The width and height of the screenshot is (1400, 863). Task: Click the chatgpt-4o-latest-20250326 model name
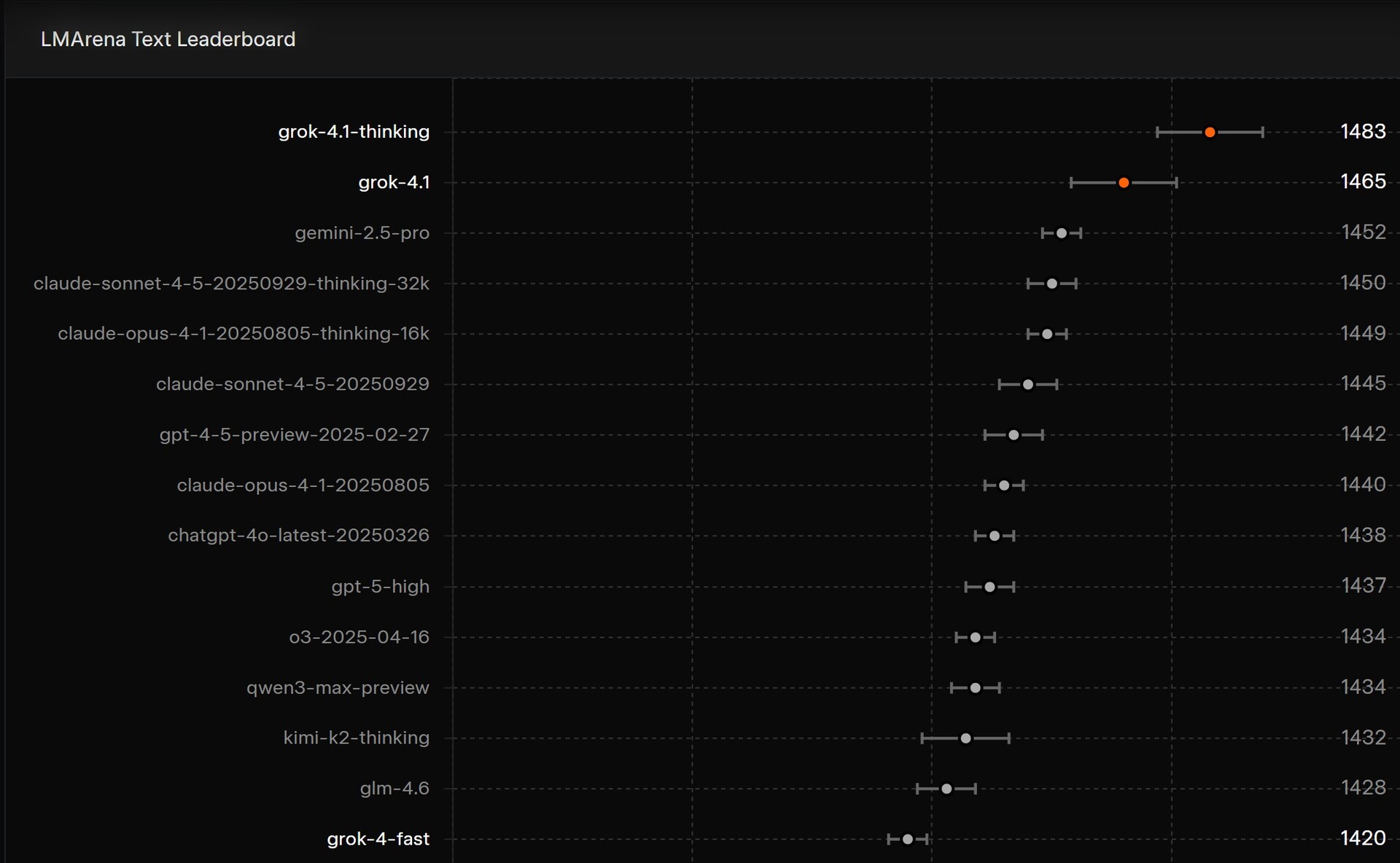click(x=298, y=536)
